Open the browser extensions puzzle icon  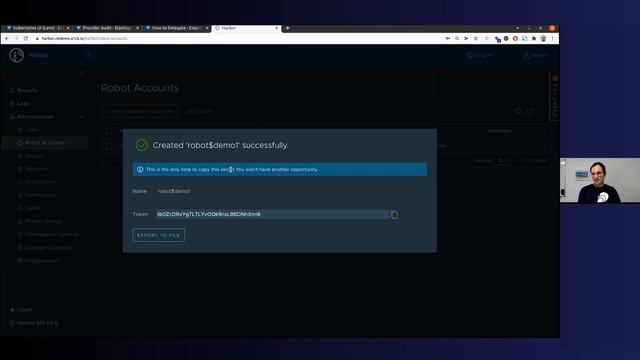[534, 38]
